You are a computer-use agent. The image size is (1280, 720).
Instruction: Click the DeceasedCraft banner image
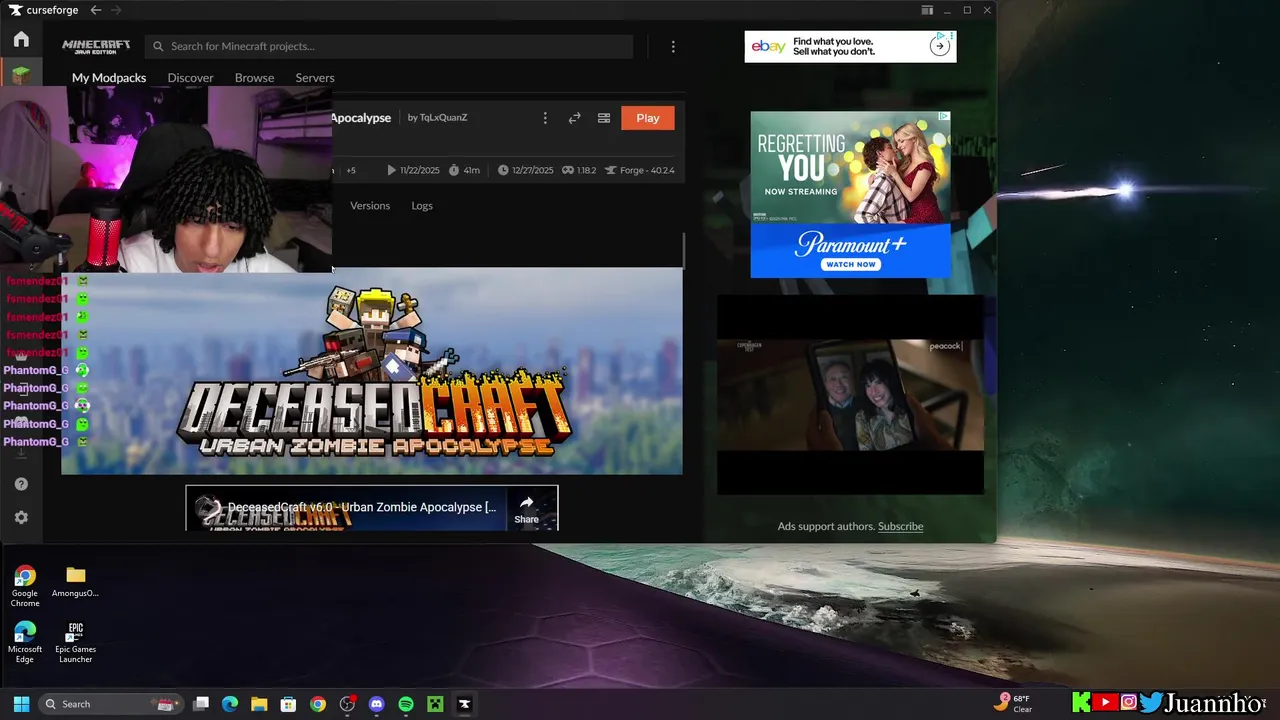coord(372,371)
